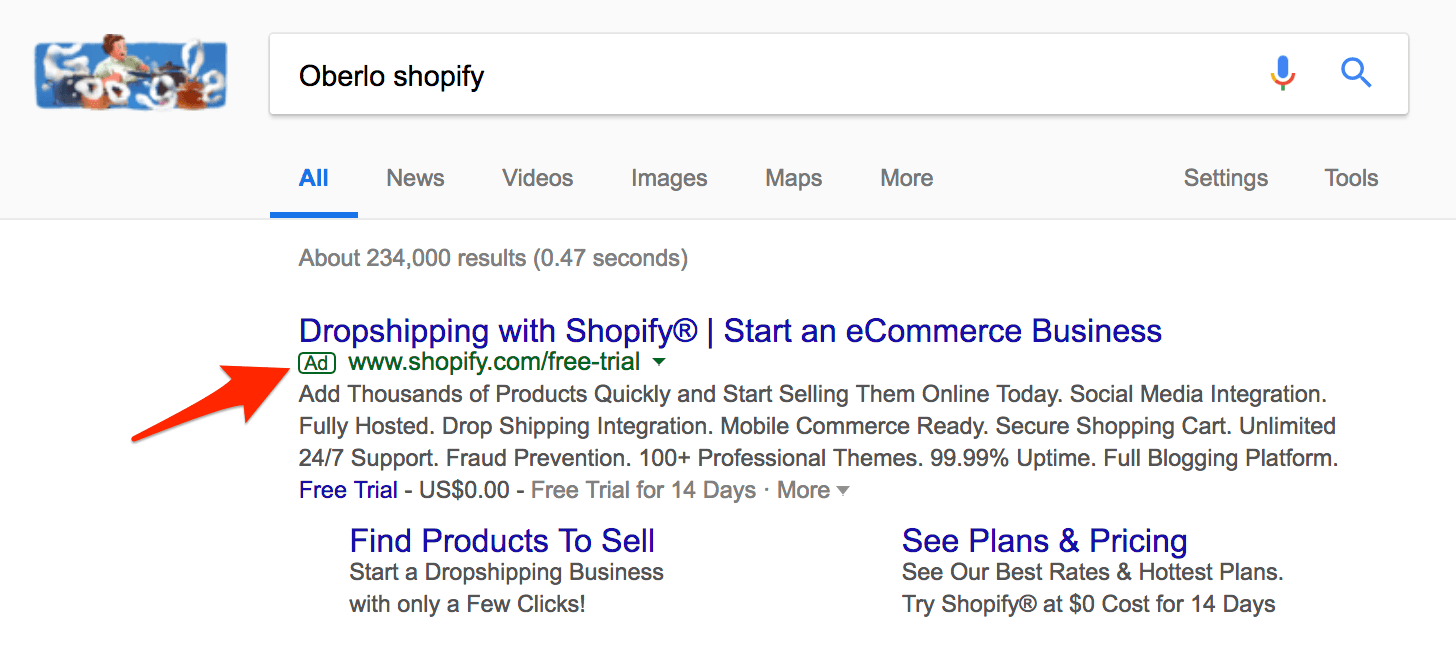Open search Settings
Viewport: 1456px width, 662px height.
pos(1225,178)
